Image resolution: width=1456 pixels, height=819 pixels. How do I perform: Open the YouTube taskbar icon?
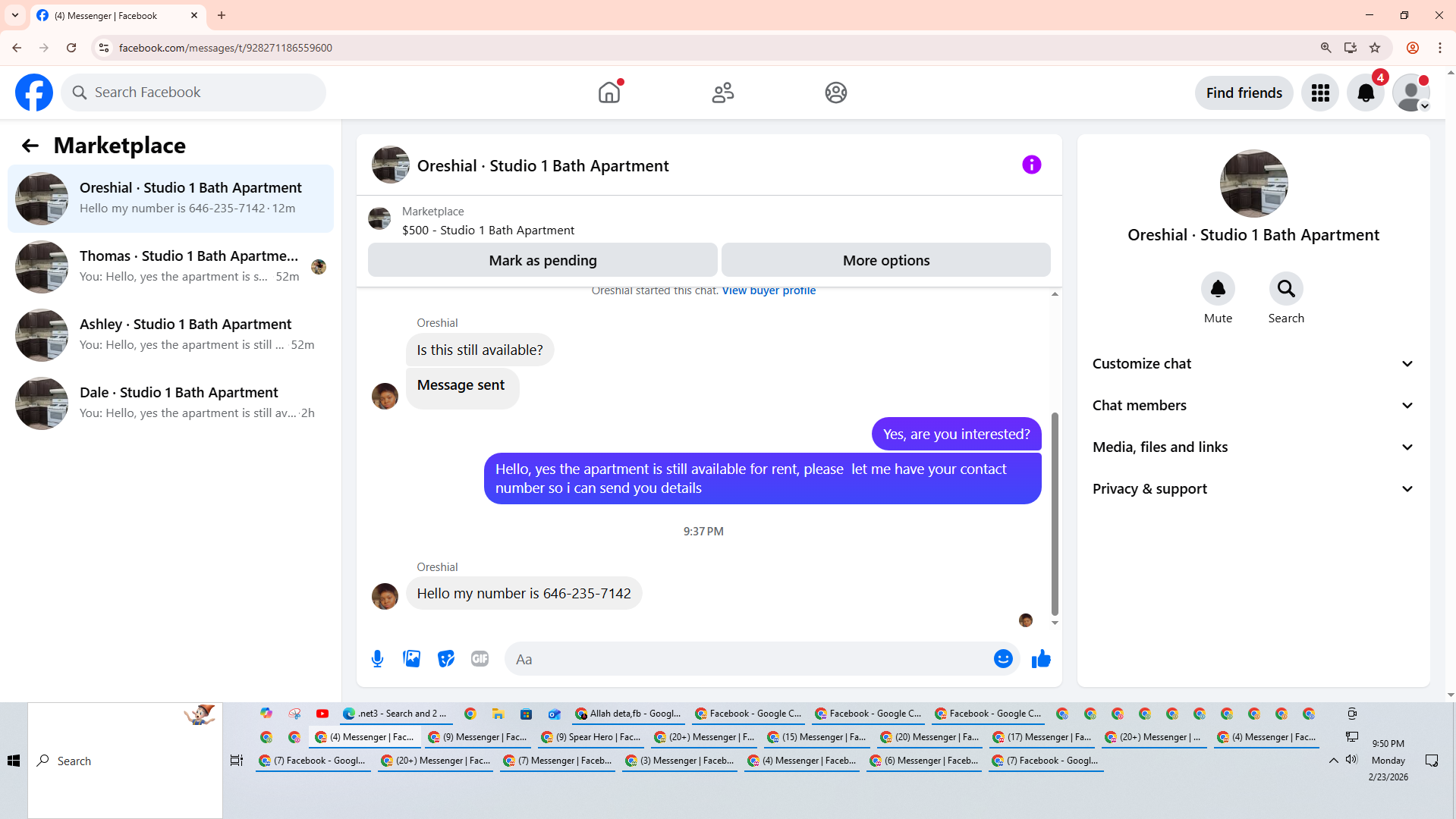pyautogui.click(x=322, y=714)
